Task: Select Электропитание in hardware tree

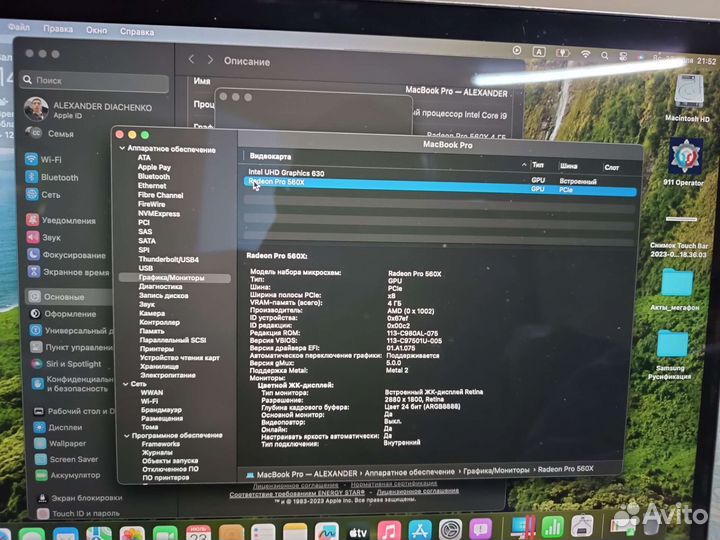Action: 168,375
